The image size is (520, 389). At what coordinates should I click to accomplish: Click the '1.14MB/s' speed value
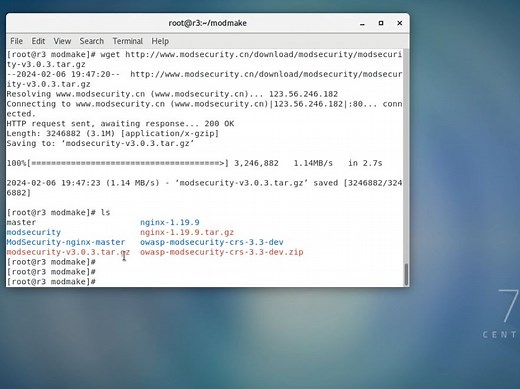click(313, 163)
